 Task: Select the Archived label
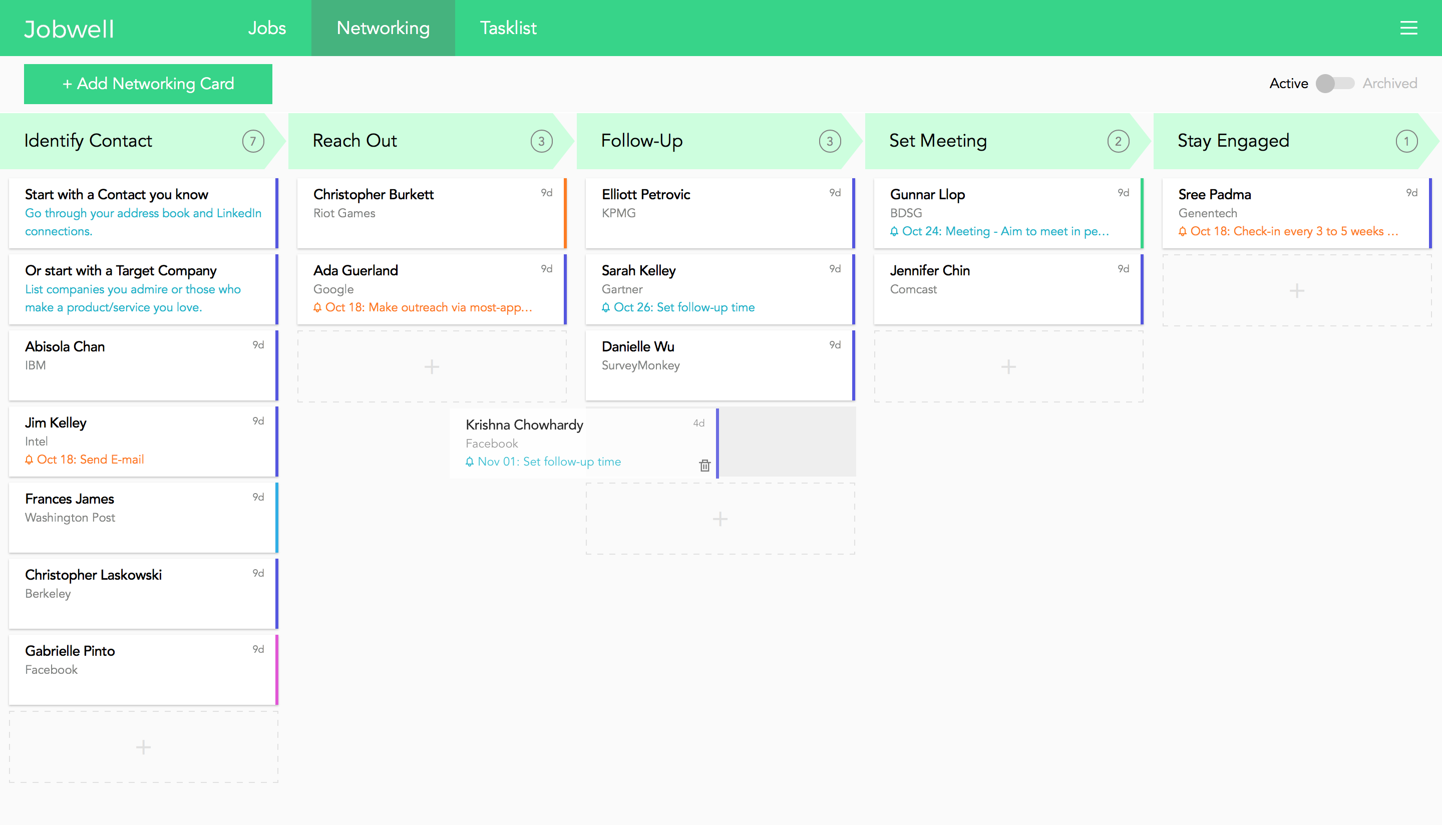1390,84
